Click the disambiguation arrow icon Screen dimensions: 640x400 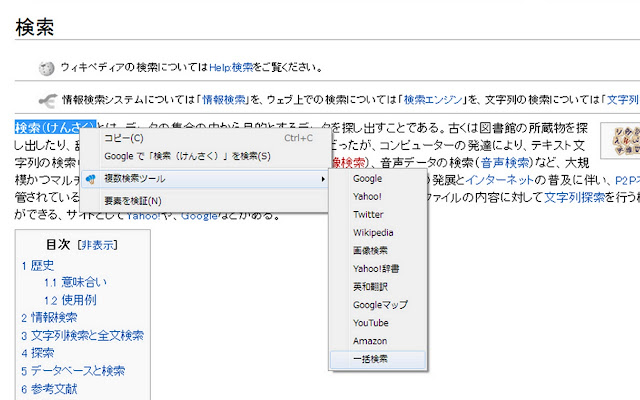point(48,101)
